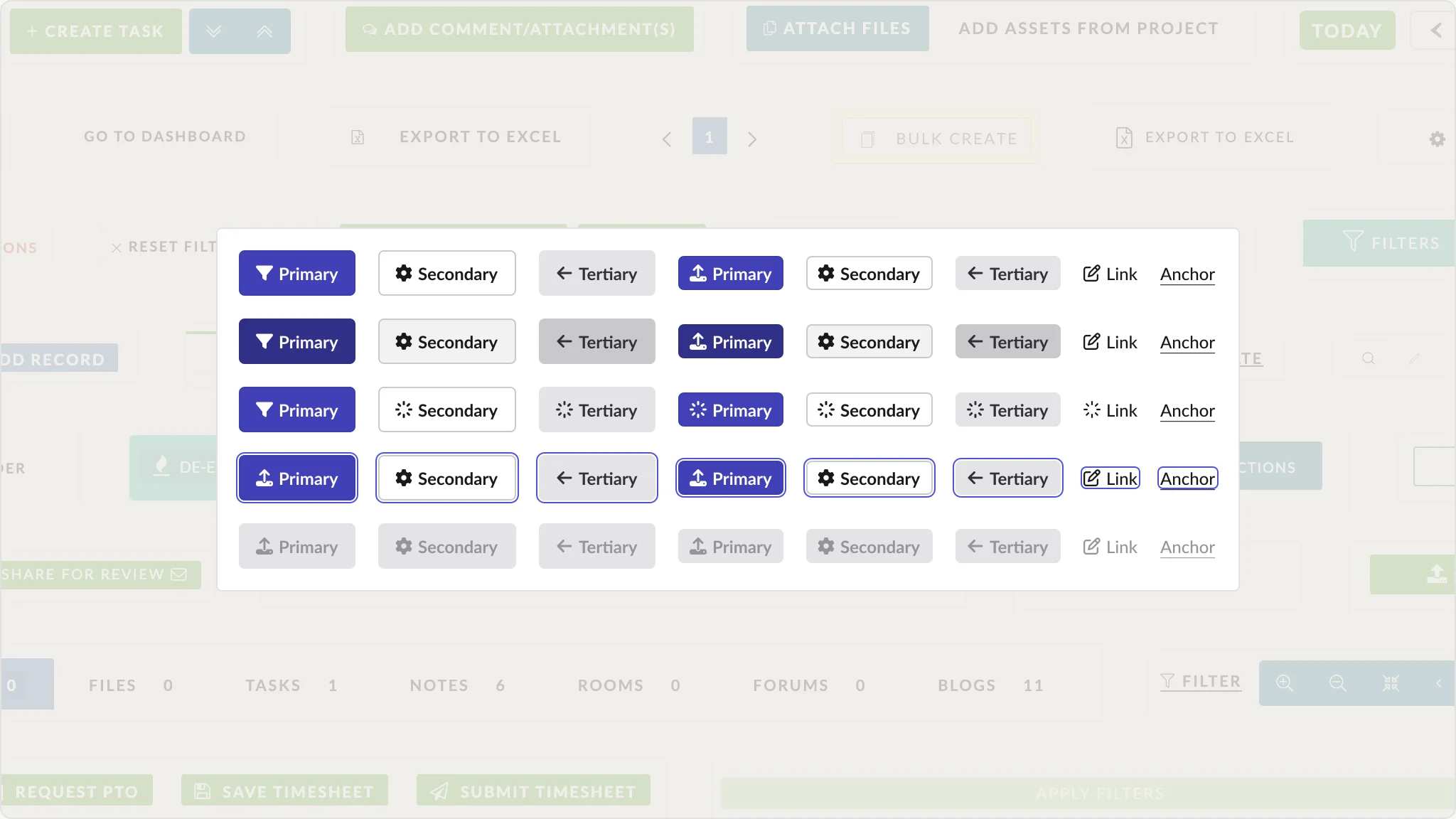This screenshot has width=1456, height=819.
Task: Click the double-chevron down icon beside Create Task
Action: point(213,31)
